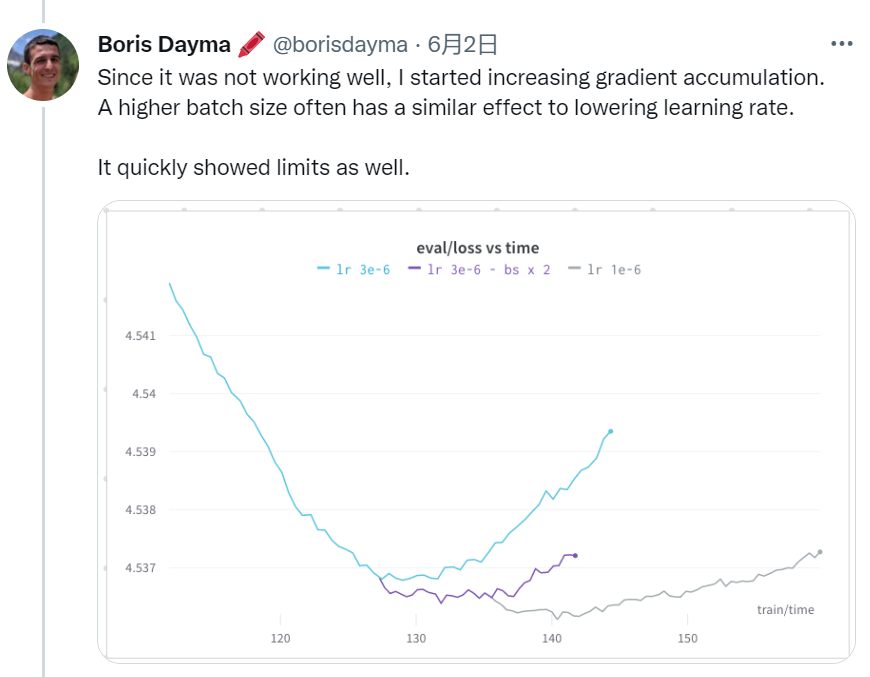
Task: Click the tweet text about gradient accumulation
Action: pyautogui.click(x=463, y=76)
